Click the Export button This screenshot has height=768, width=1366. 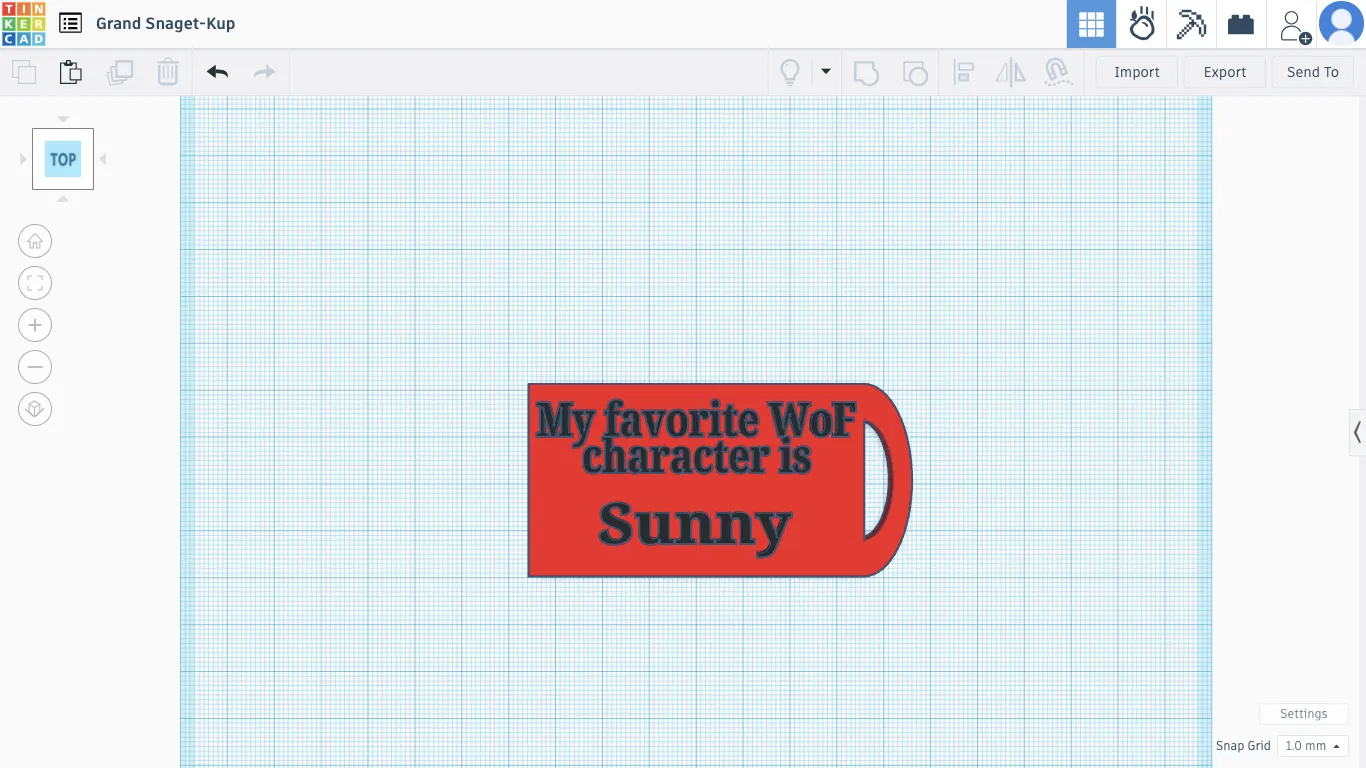[x=1225, y=72]
